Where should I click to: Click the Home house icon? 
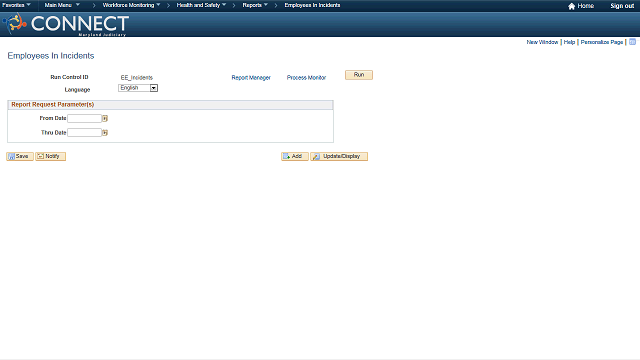coord(571,6)
